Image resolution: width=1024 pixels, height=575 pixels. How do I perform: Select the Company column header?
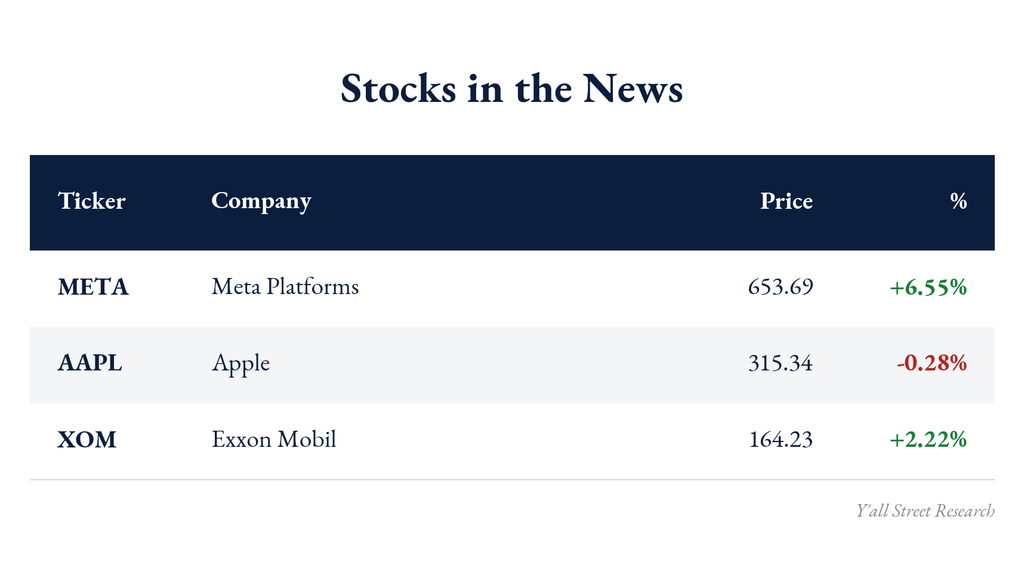coord(261,201)
